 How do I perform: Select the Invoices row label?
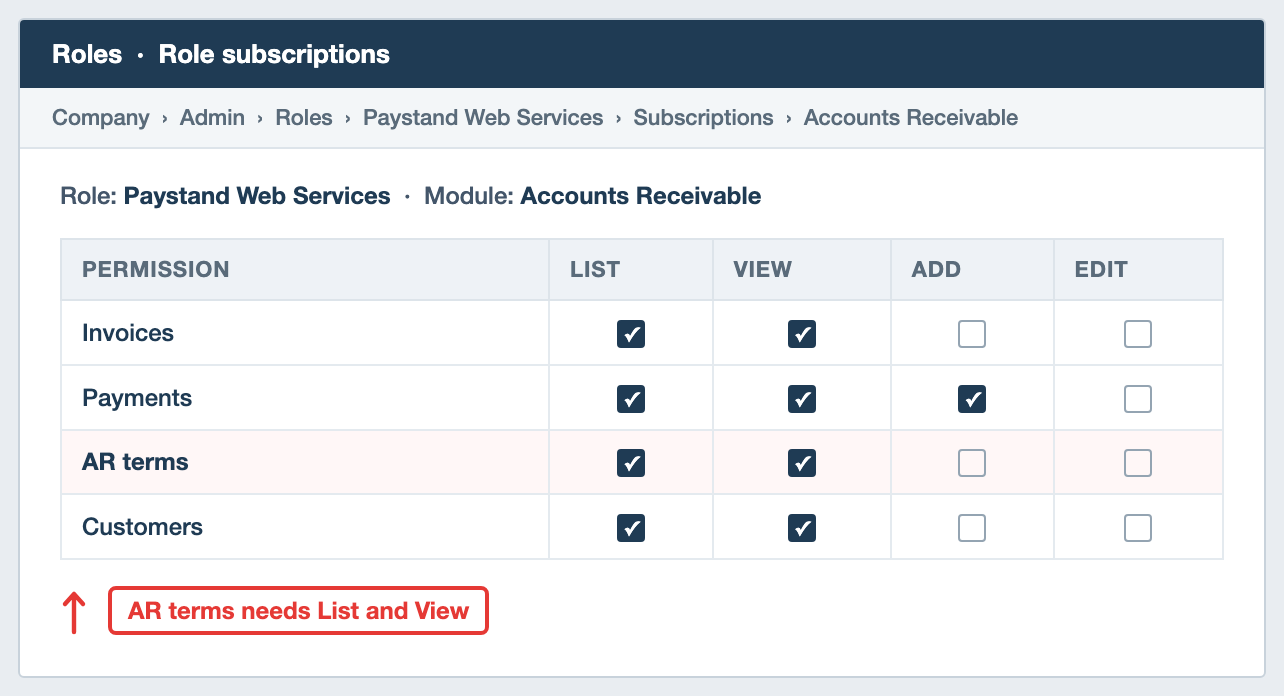[x=128, y=333]
